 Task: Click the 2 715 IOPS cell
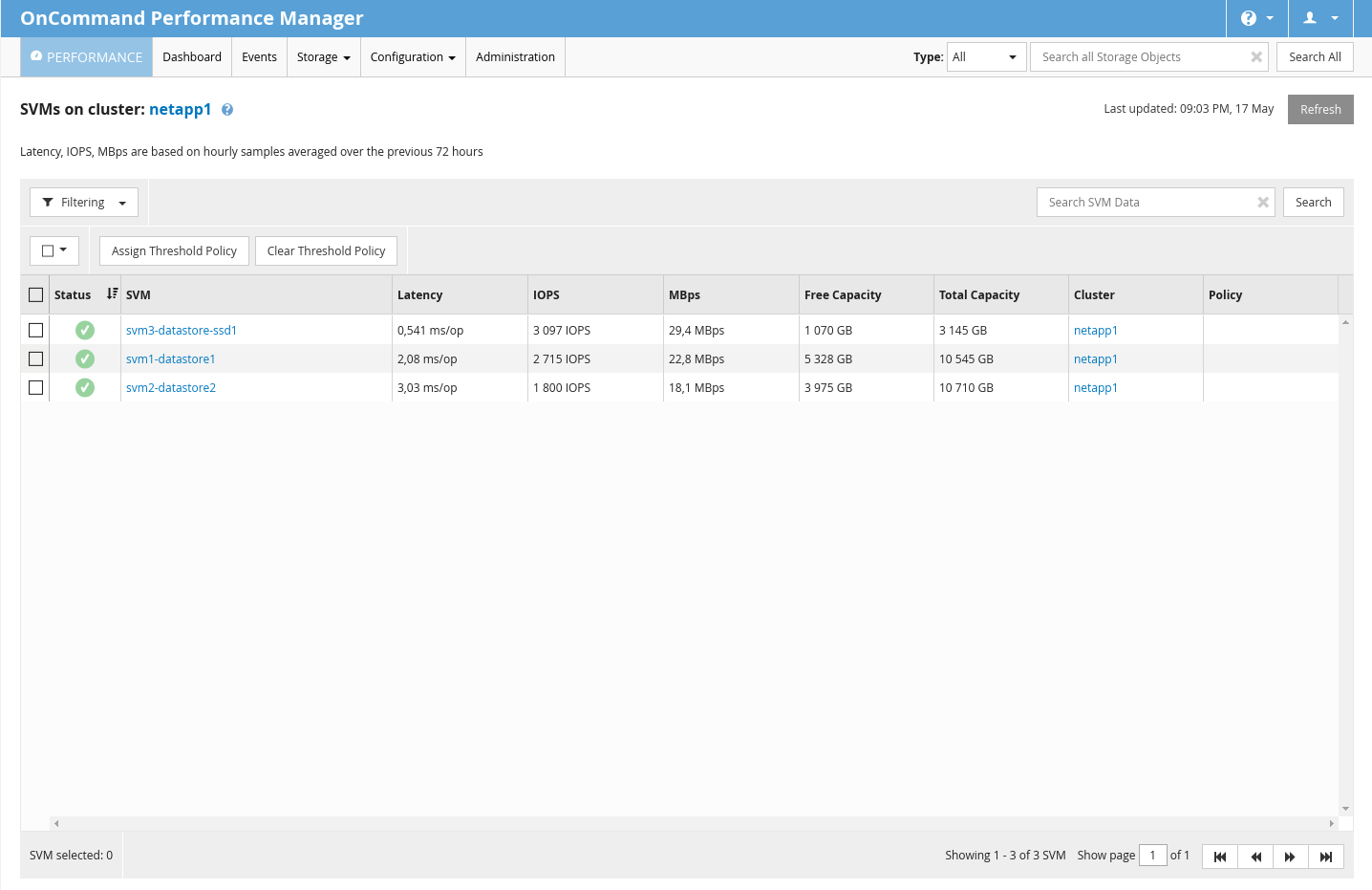(x=595, y=358)
